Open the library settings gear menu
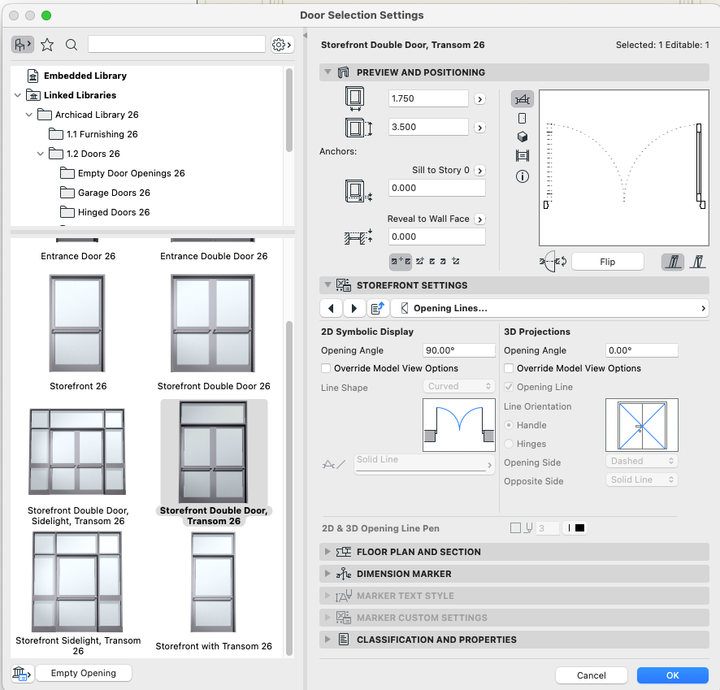The height and width of the screenshot is (690, 720). pyautogui.click(x=281, y=45)
